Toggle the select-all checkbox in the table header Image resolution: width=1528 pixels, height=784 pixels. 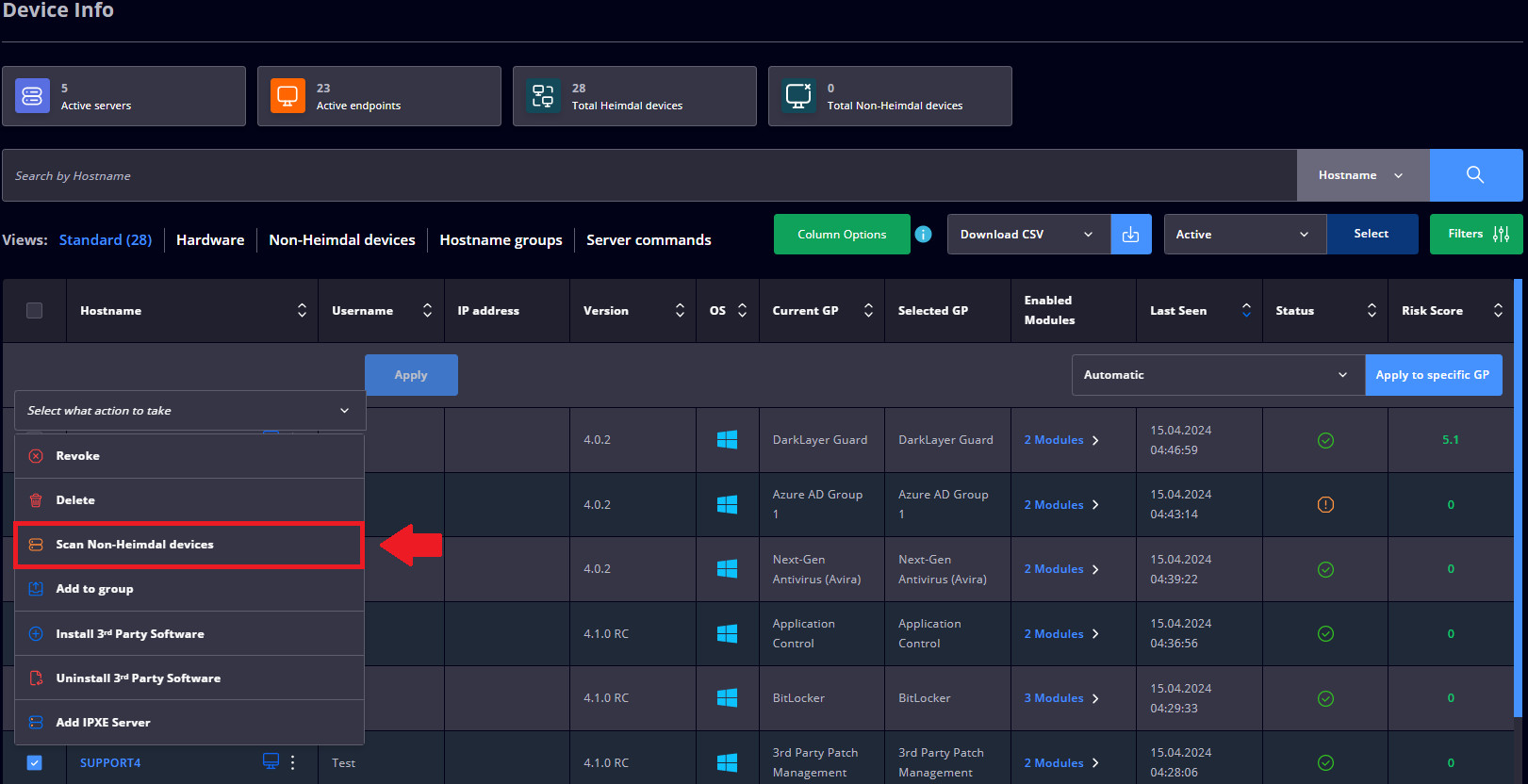coord(35,310)
